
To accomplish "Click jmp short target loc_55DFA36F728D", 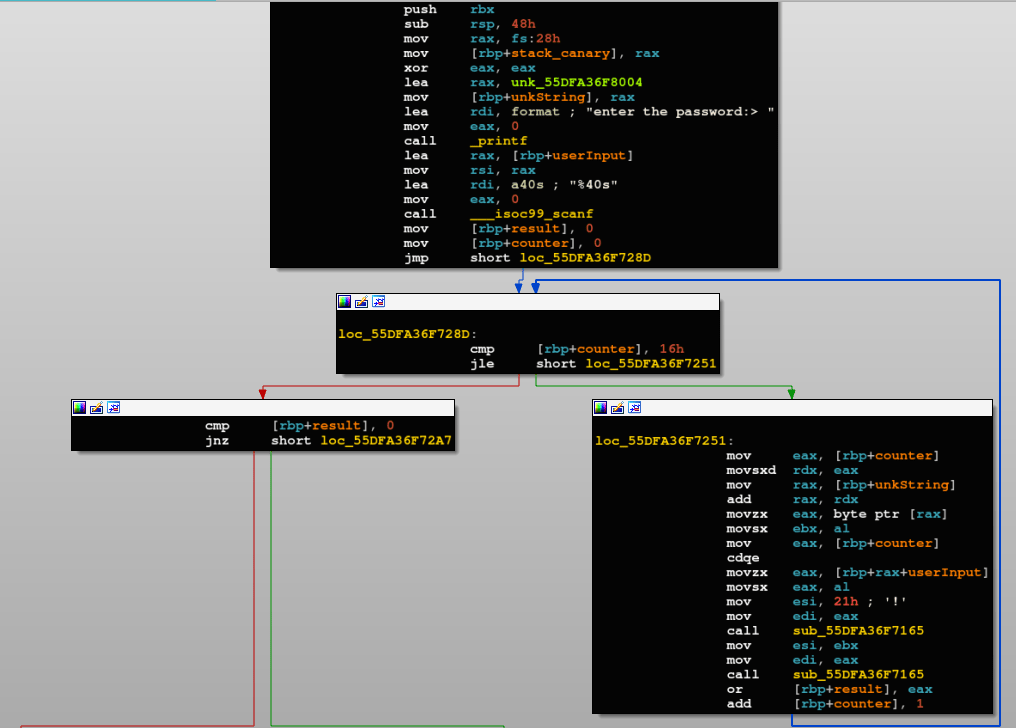I will pos(585,258).
